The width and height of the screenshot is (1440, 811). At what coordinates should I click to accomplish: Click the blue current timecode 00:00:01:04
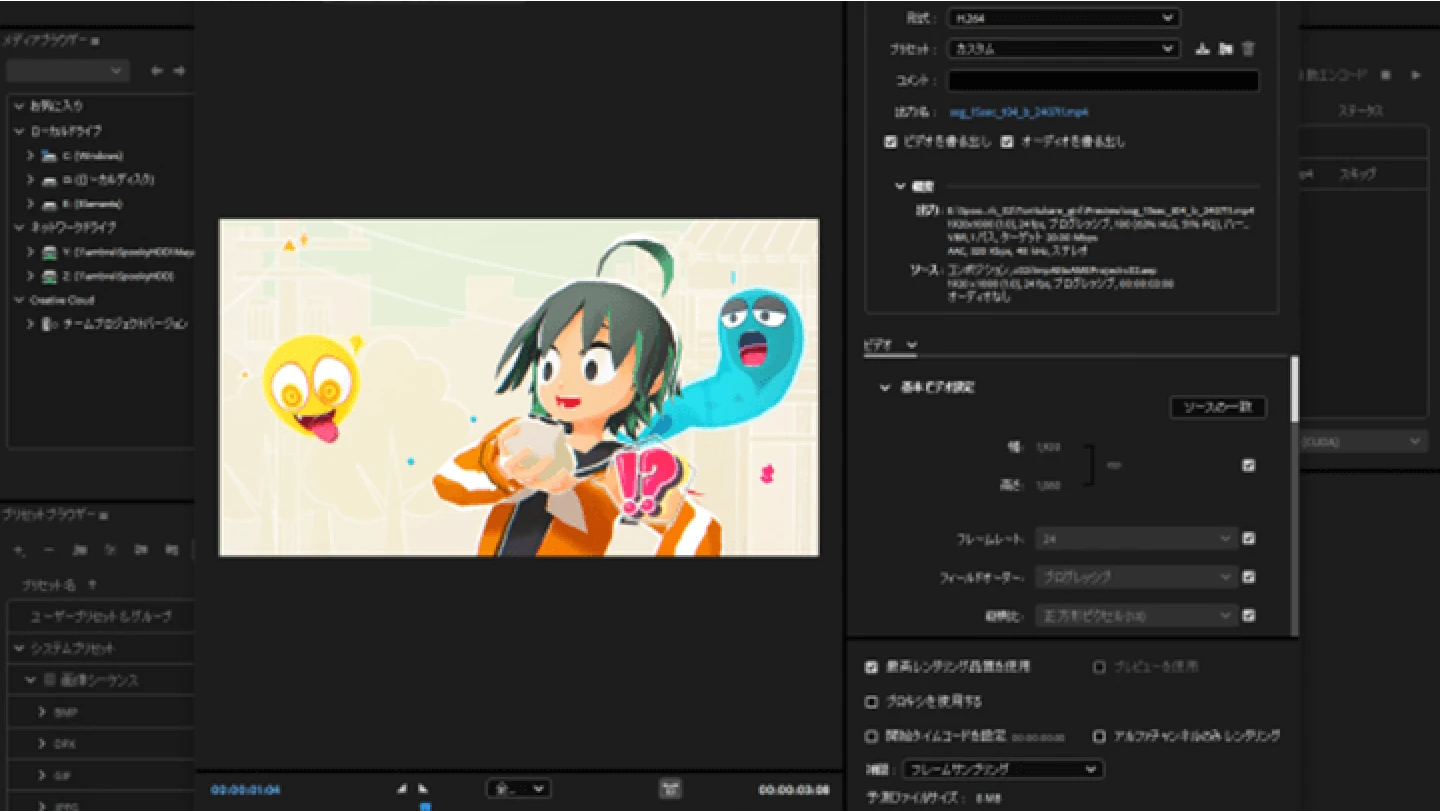coord(245,790)
